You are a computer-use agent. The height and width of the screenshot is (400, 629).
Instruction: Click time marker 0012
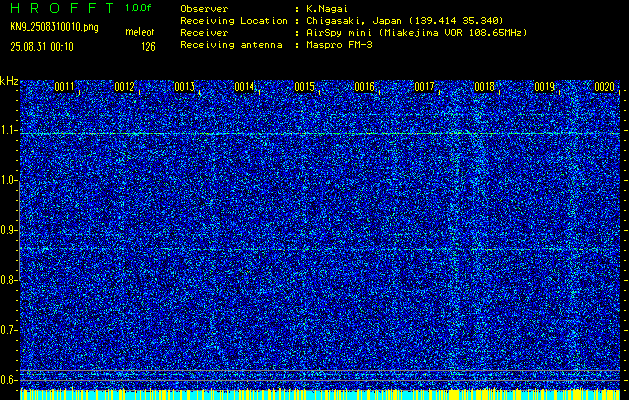[x=124, y=87]
